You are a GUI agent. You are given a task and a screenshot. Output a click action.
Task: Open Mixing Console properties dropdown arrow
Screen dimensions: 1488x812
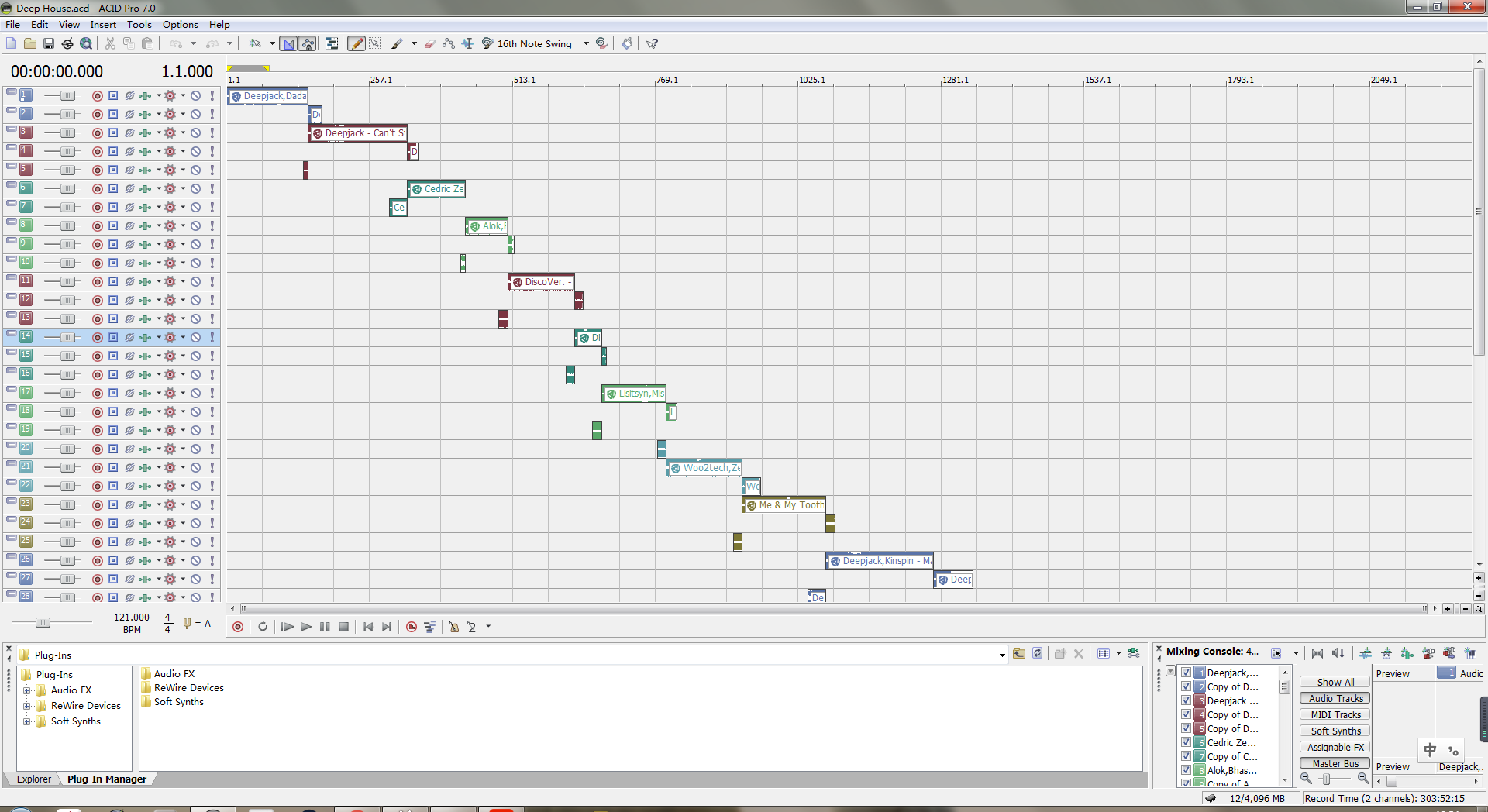point(1296,653)
